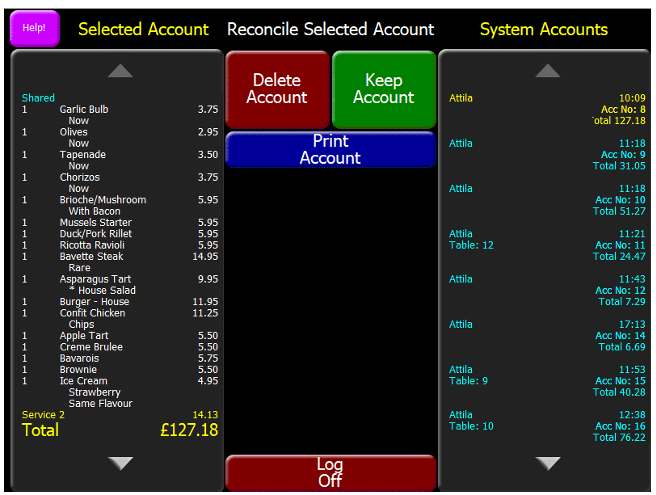This screenshot has width=656, height=495.
Task: Select account number 14 totaling 6.69
Action: point(546,335)
